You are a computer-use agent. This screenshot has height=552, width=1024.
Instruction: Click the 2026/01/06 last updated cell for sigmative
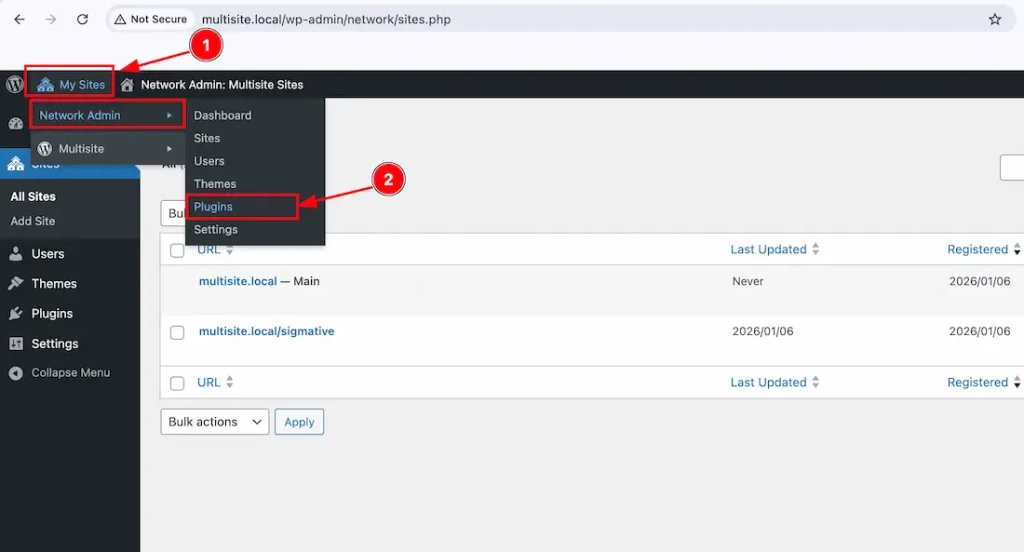click(763, 331)
